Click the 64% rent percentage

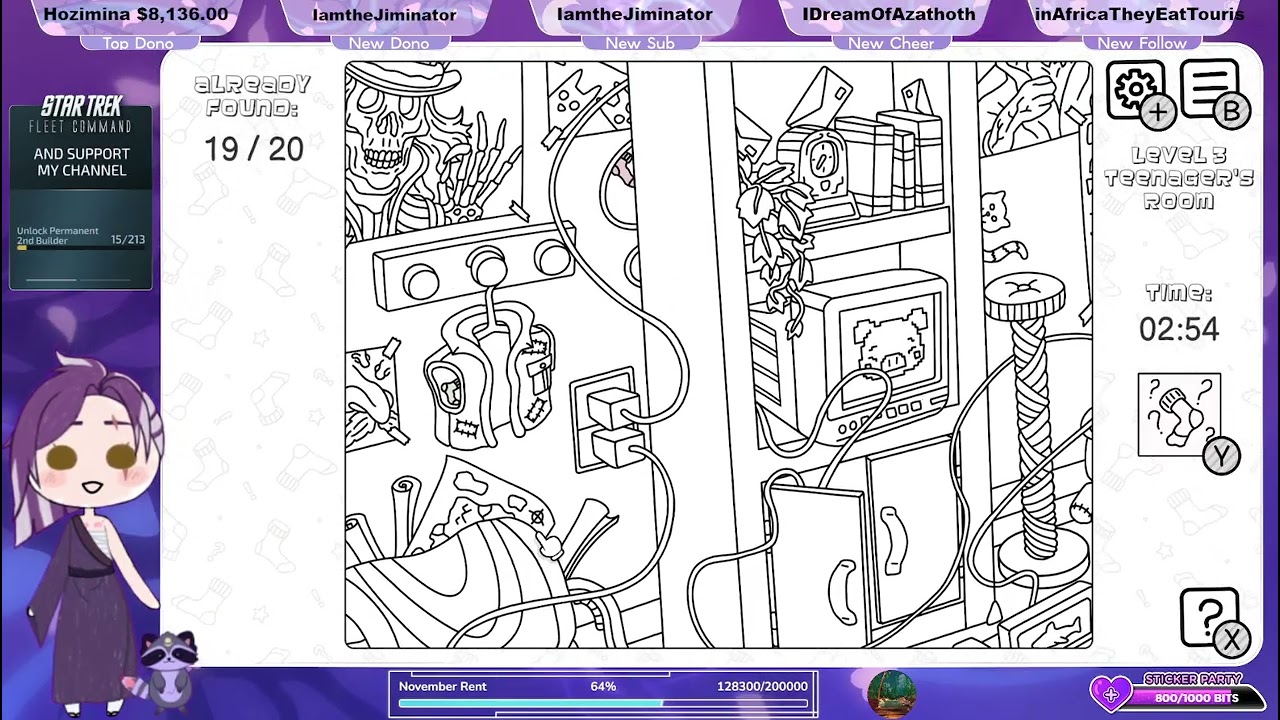click(603, 686)
